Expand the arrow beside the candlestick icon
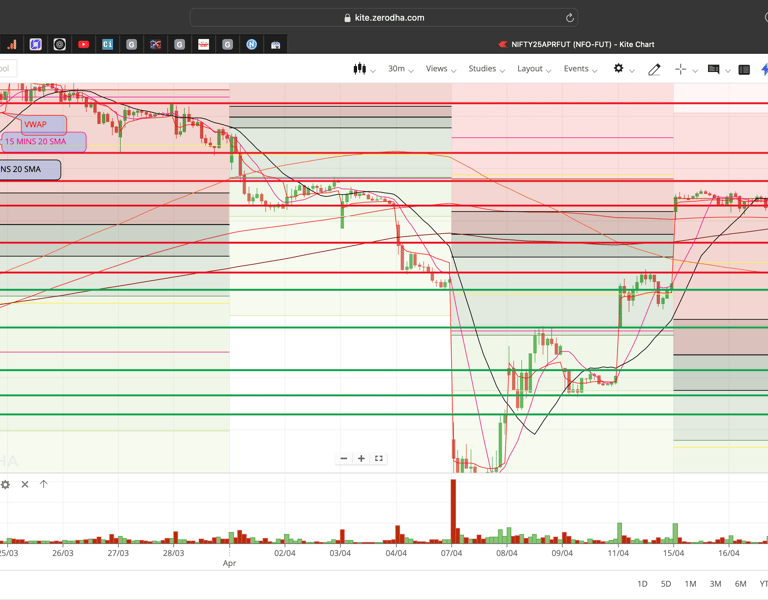768x600 pixels. coord(373,71)
